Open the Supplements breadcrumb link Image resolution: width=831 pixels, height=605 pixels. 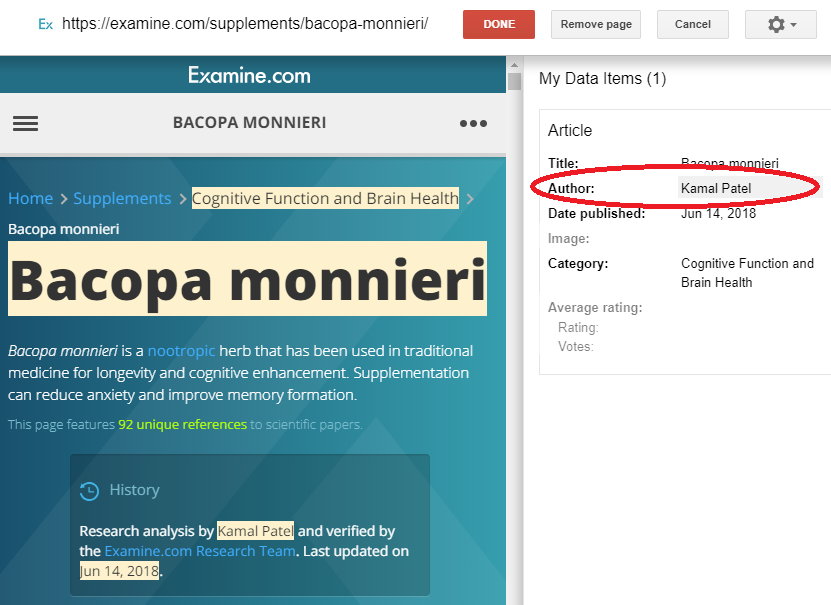tap(122, 199)
